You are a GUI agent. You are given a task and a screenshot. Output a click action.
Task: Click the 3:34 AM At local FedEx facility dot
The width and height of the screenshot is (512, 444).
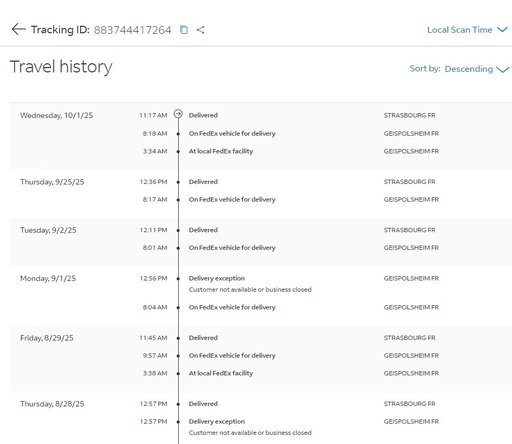click(x=178, y=151)
